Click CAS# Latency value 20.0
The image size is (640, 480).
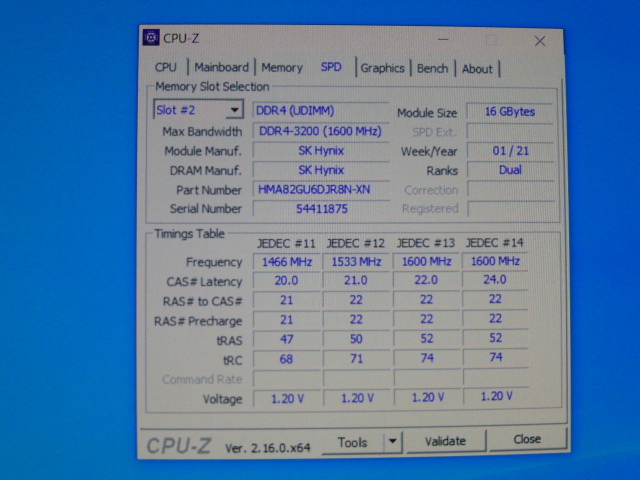[x=286, y=281]
